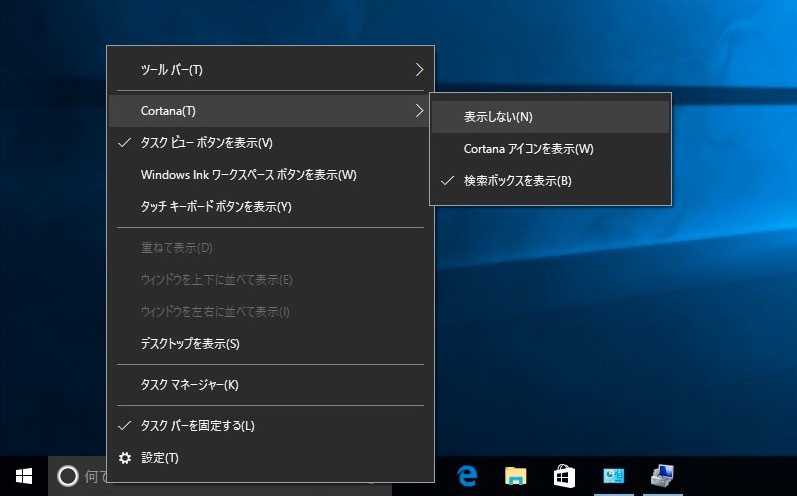Launch the Microsoft Store taskbar icon
The width and height of the screenshot is (797, 496).
click(x=564, y=476)
